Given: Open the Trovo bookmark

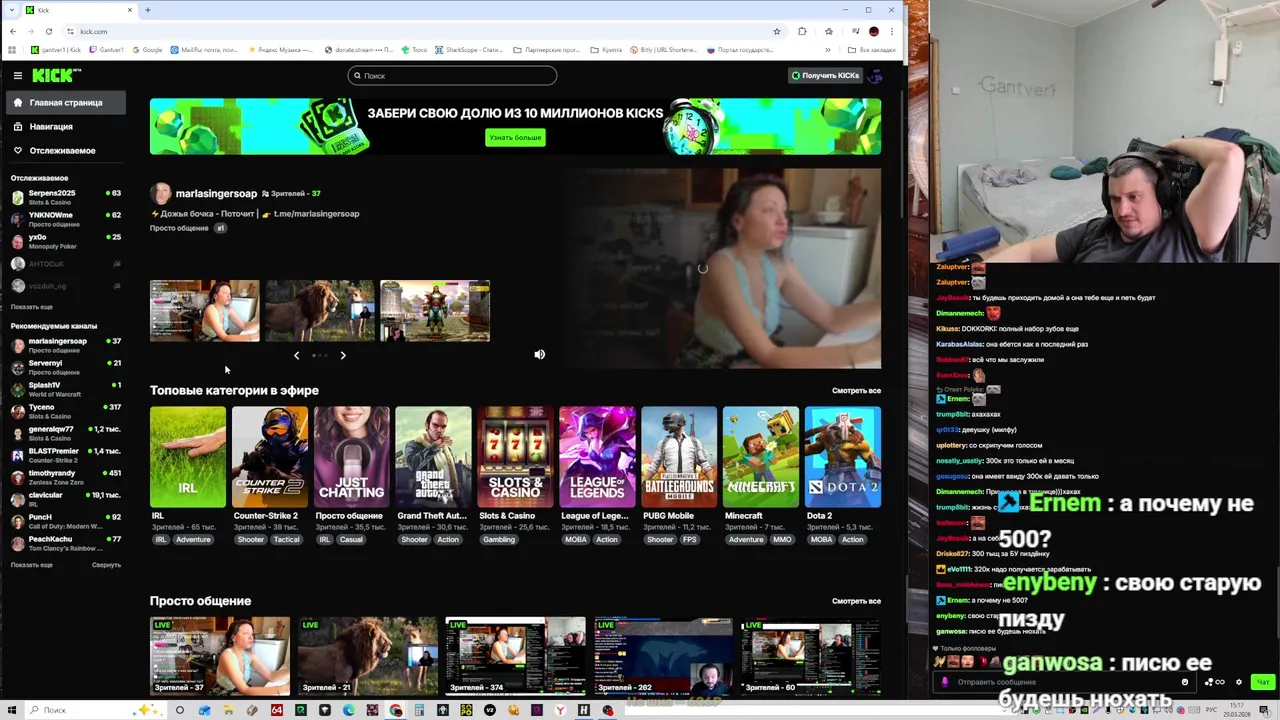Looking at the screenshot, I should click(413, 50).
